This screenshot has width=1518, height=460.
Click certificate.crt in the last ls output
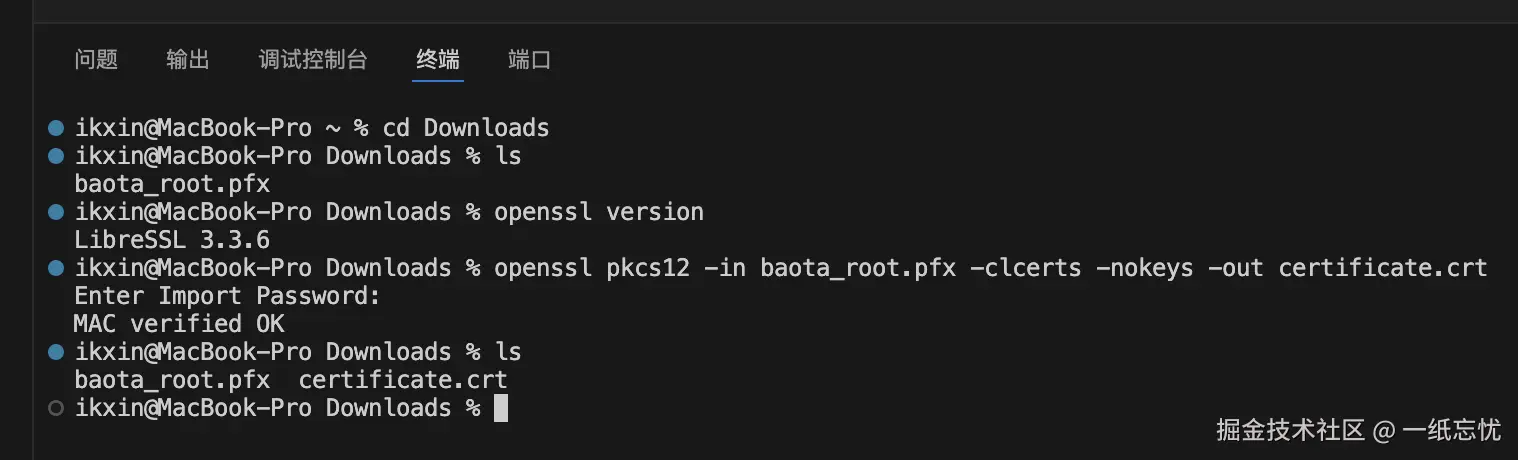403,380
